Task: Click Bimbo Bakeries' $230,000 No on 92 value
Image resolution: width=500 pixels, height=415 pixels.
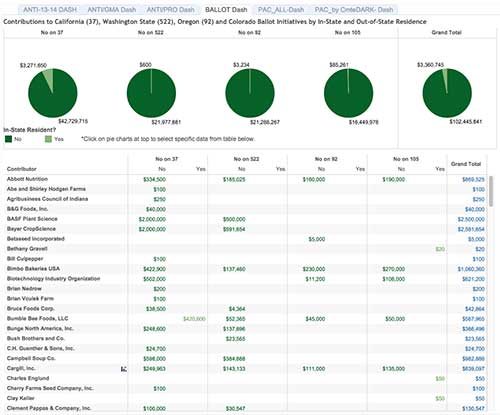Action: click(x=314, y=269)
